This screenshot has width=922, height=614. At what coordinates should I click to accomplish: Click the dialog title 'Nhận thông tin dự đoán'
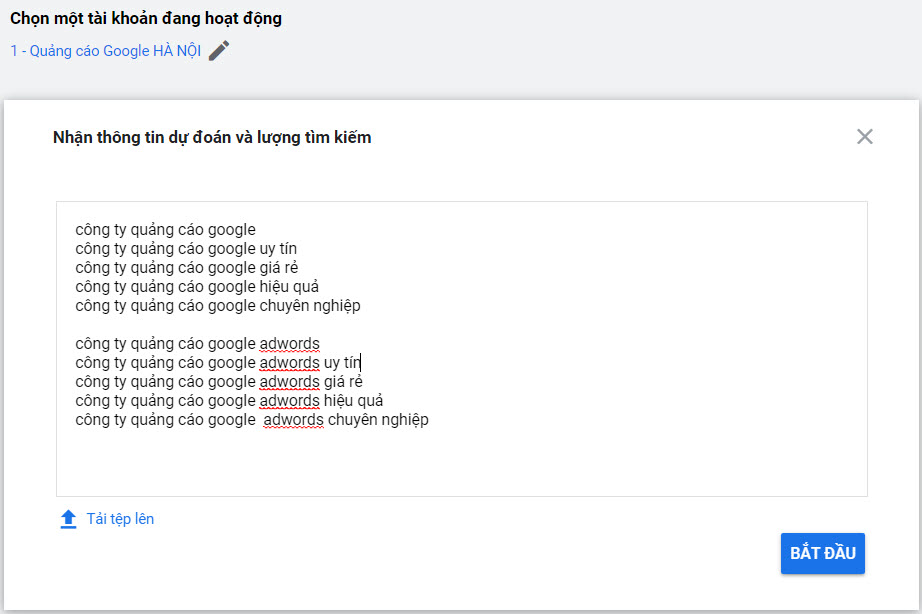coord(212,138)
